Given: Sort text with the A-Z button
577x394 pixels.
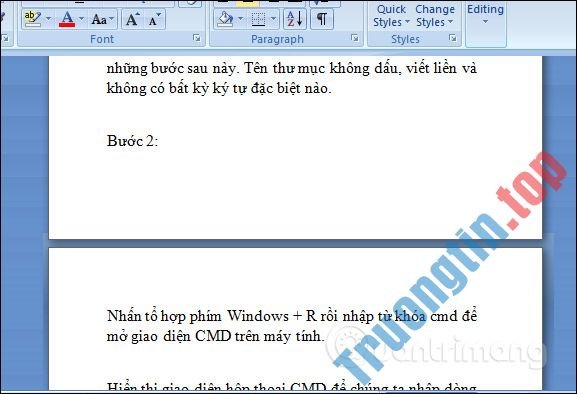Looking at the screenshot, I should point(295,19).
